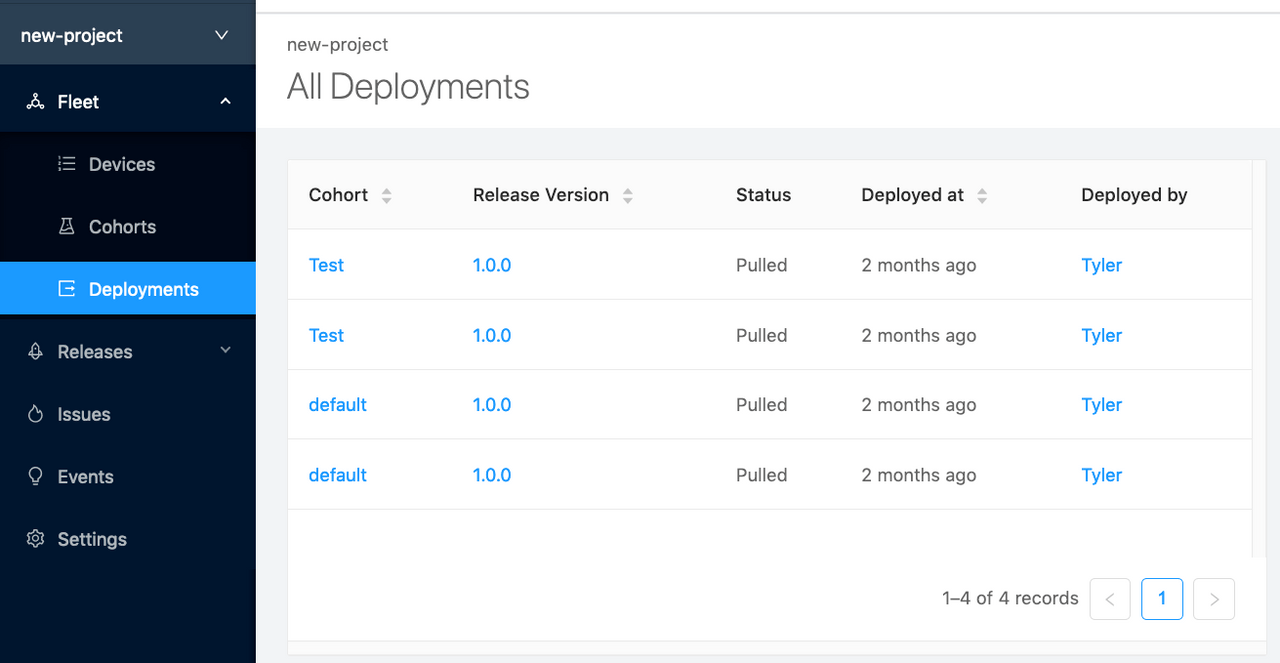Open the Test cohort link in first row

tap(326, 265)
